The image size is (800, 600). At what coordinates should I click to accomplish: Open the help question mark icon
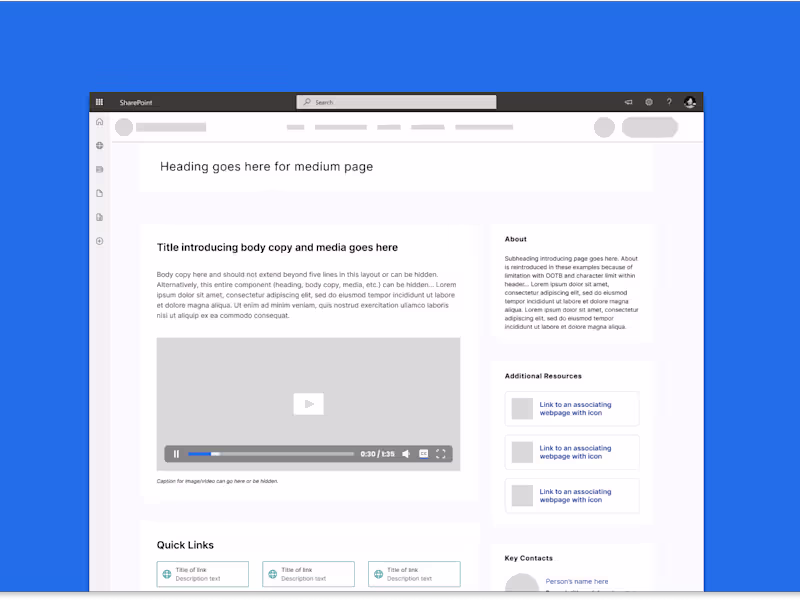[669, 102]
